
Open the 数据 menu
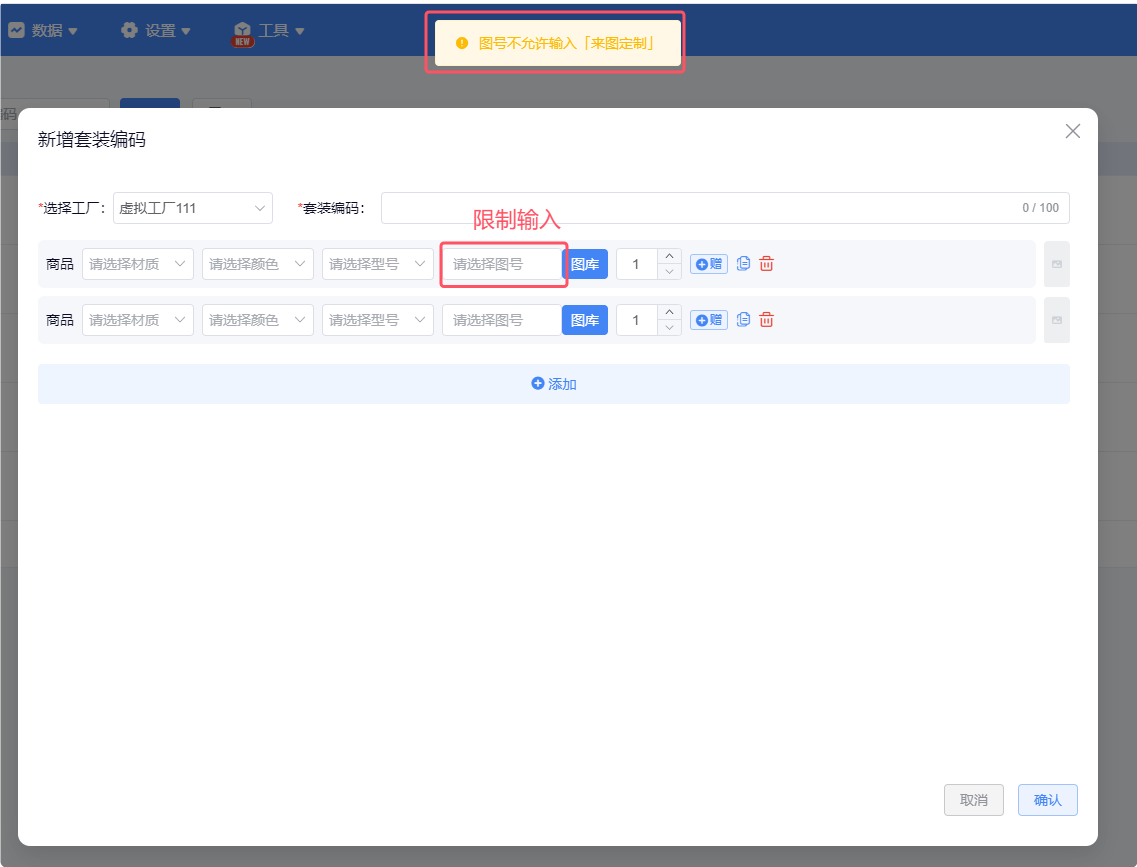(43, 30)
